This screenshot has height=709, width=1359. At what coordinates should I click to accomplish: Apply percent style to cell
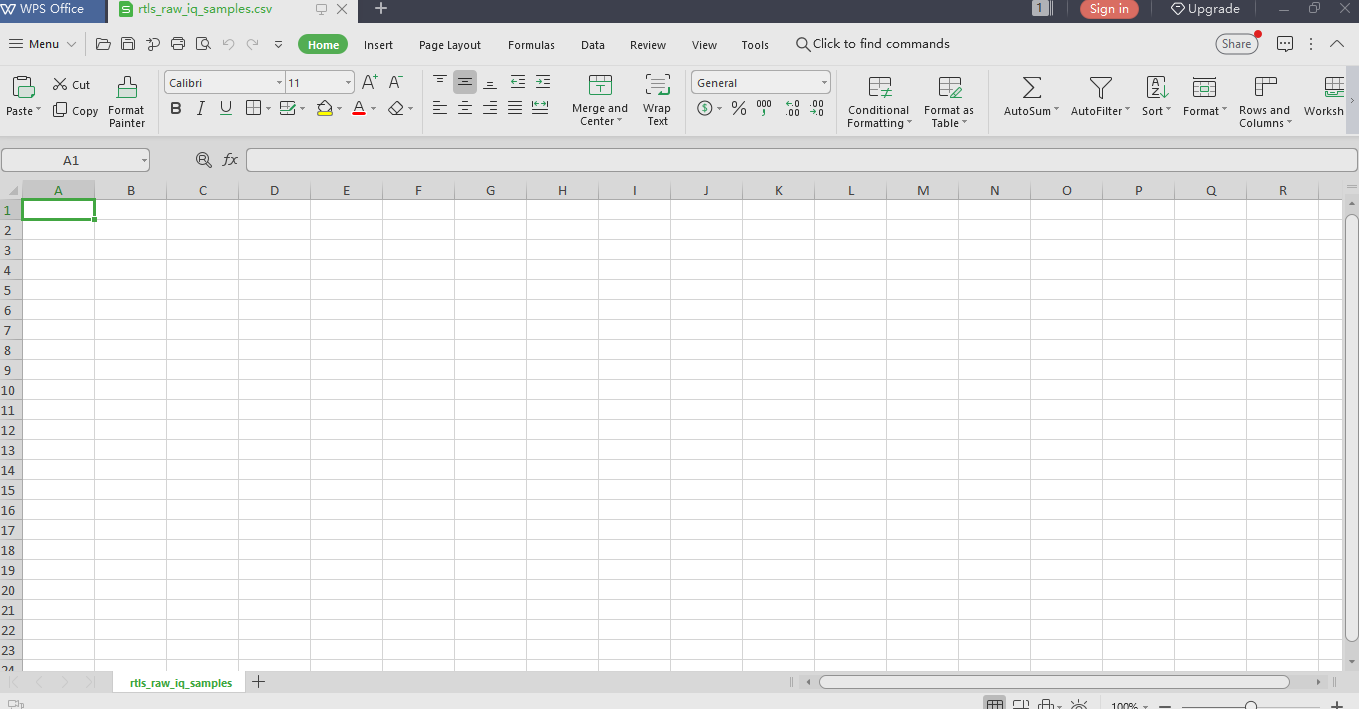click(739, 108)
